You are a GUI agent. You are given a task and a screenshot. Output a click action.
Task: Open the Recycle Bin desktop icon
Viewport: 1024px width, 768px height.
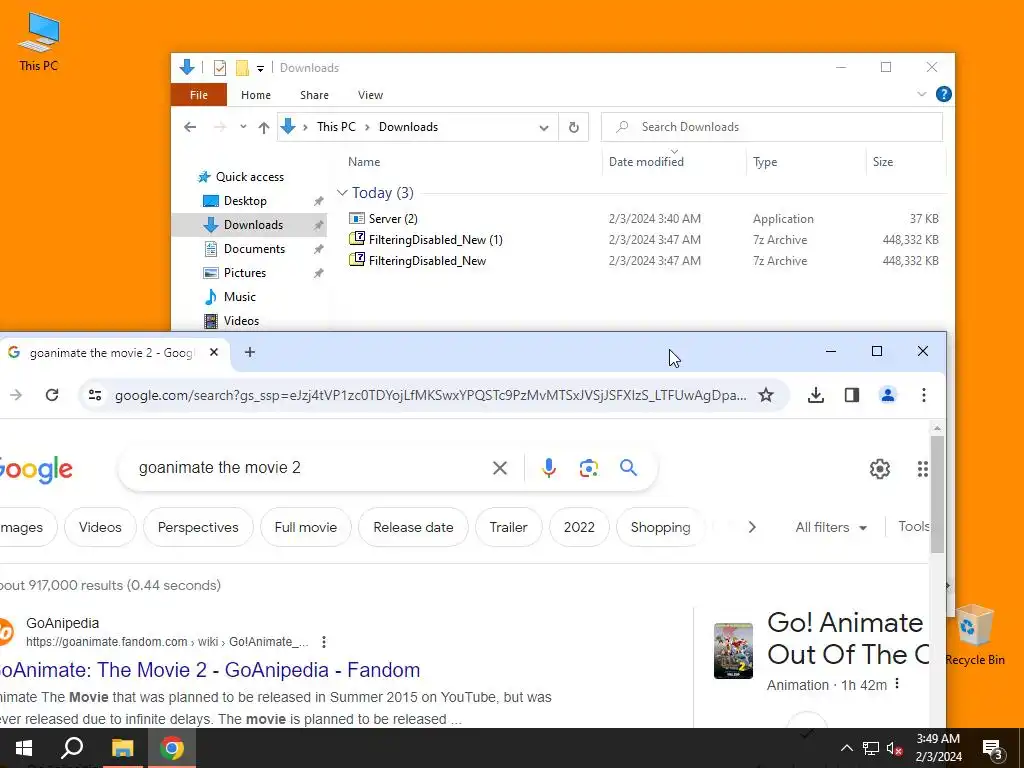point(974,635)
